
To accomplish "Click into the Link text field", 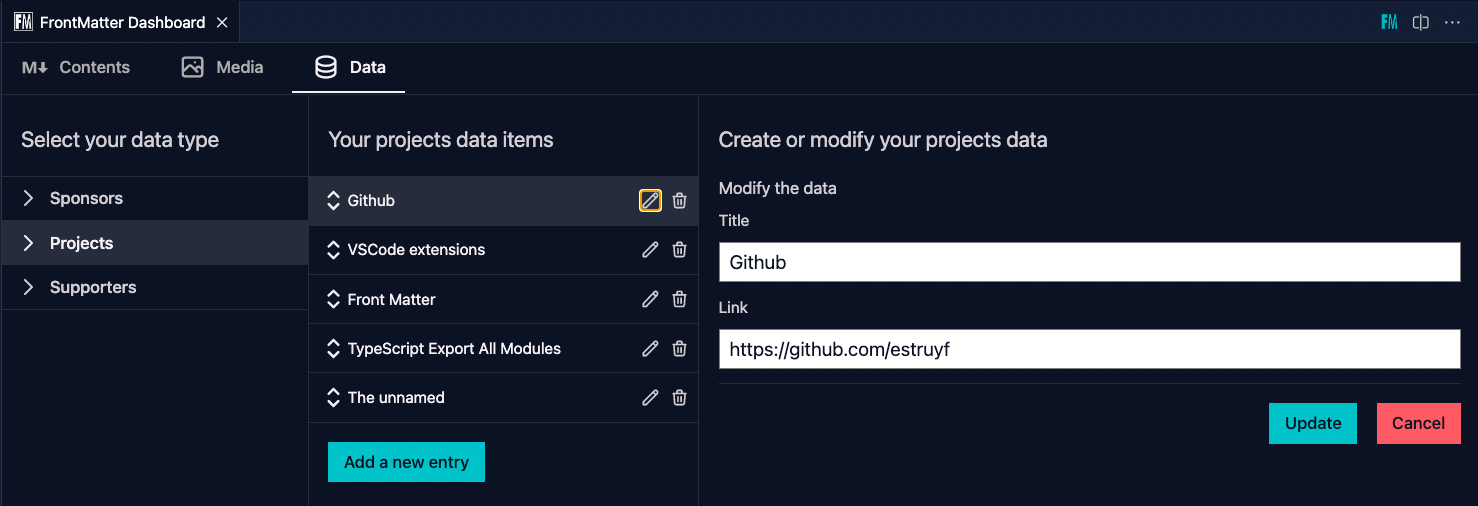I will point(1089,350).
